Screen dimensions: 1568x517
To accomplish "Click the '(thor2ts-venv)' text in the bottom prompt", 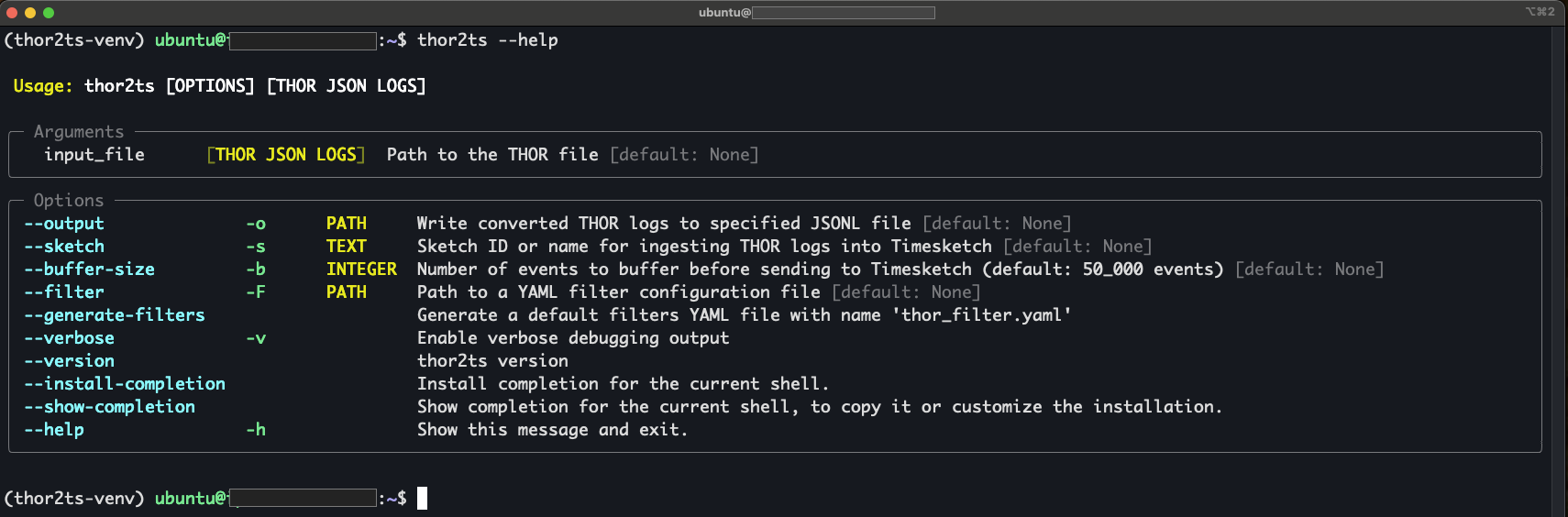I will click(x=74, y=499).
